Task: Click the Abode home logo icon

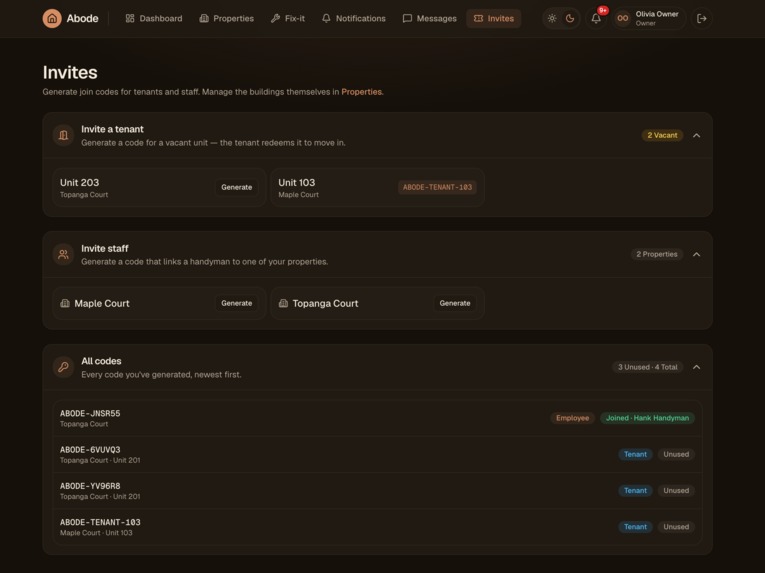Action: click(52, 19)
